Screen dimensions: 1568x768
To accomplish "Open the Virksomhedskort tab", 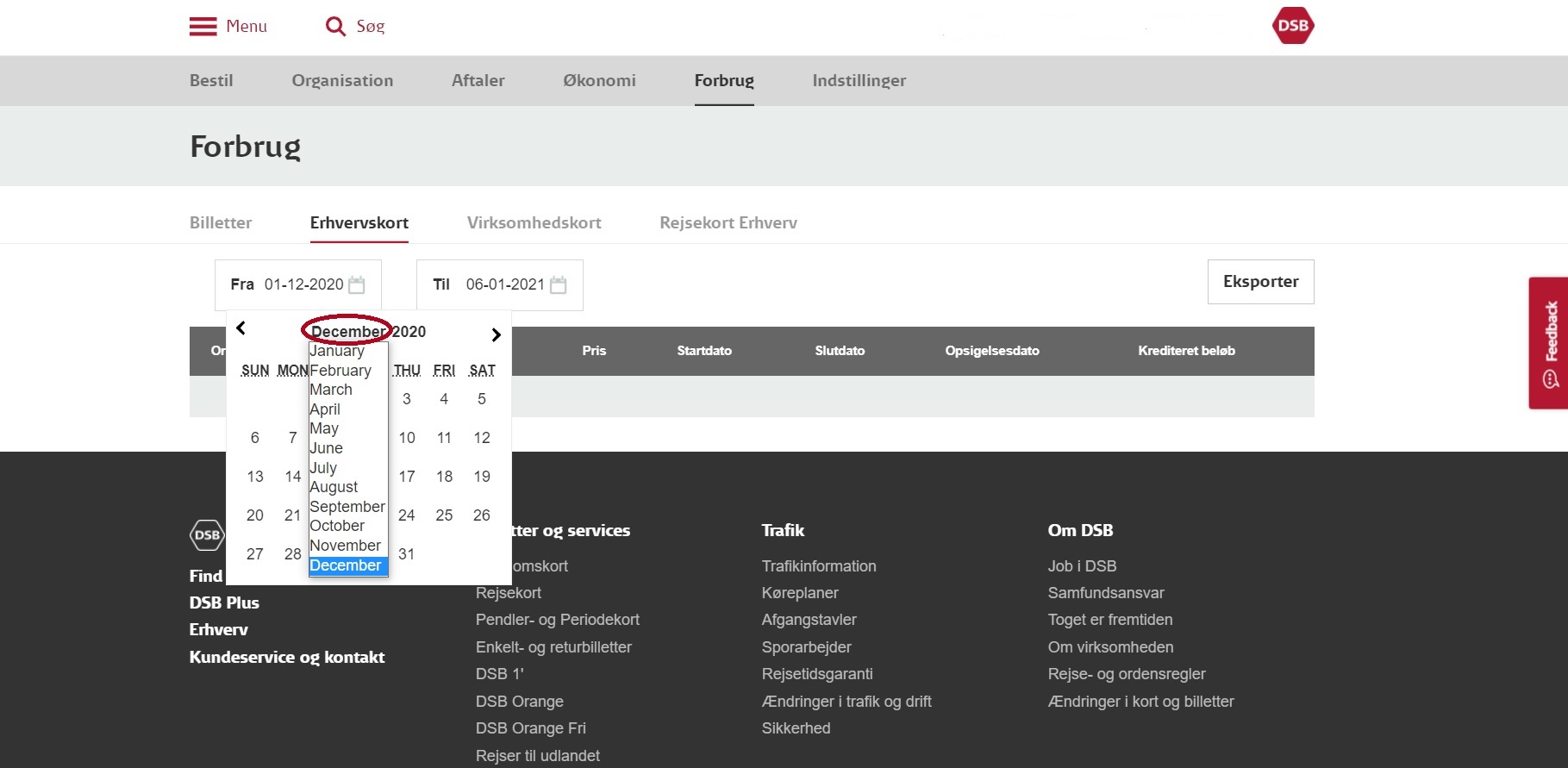I will [534, 222].
